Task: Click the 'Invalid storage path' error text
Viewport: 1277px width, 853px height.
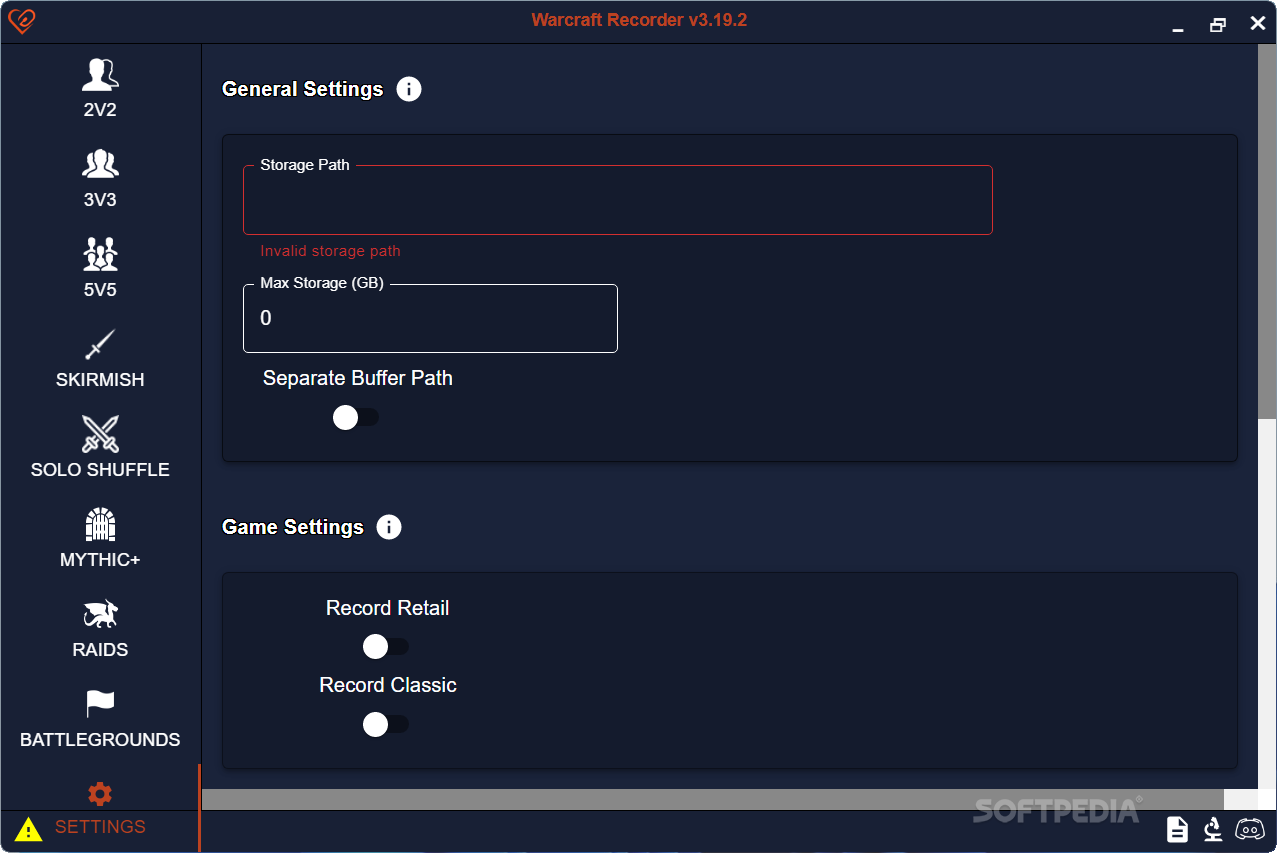Action: click(330, 251)
